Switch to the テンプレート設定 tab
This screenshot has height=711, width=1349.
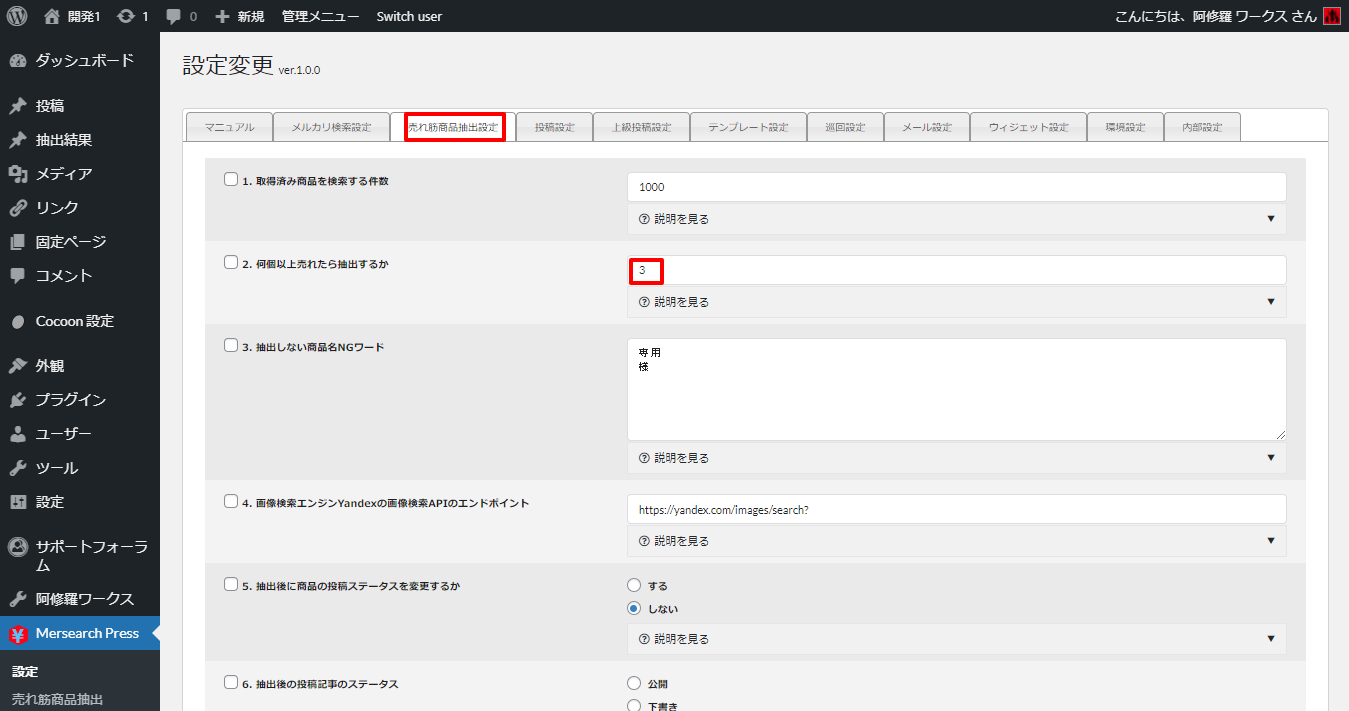click(x=748, y=128)
